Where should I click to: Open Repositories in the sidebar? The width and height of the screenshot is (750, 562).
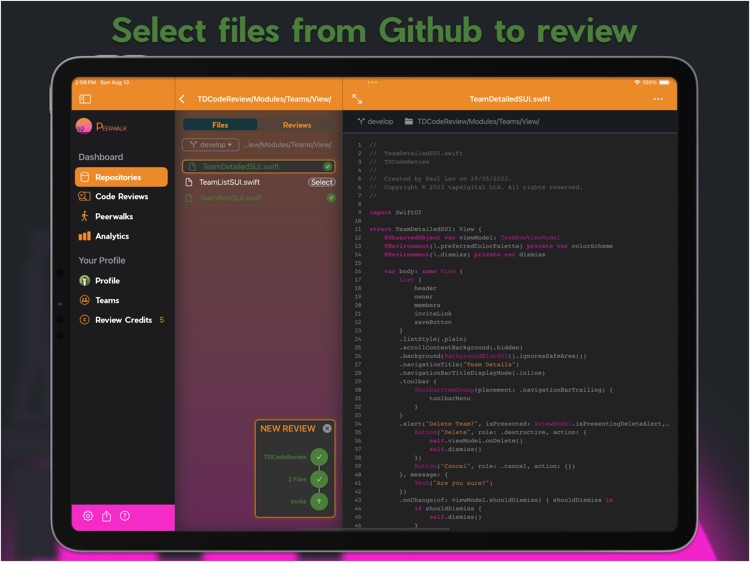121,177
